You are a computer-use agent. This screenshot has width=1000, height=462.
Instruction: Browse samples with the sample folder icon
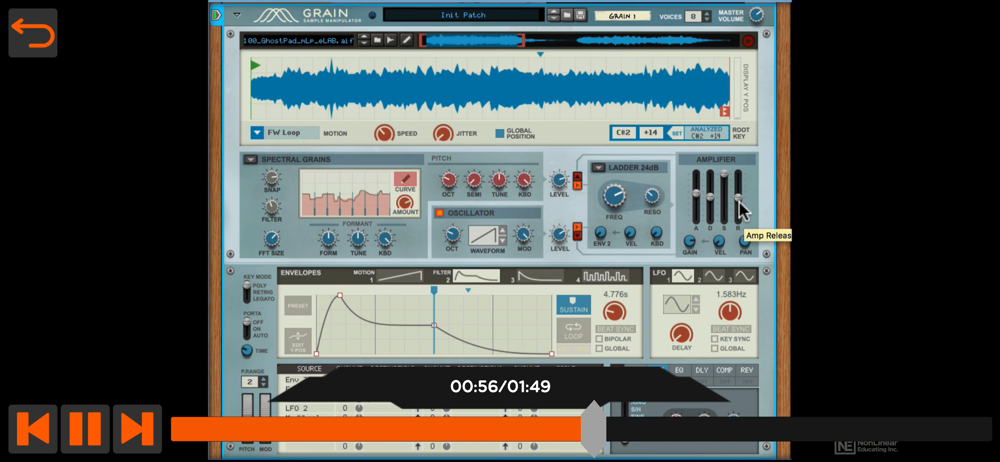click(x=378, y=40)
